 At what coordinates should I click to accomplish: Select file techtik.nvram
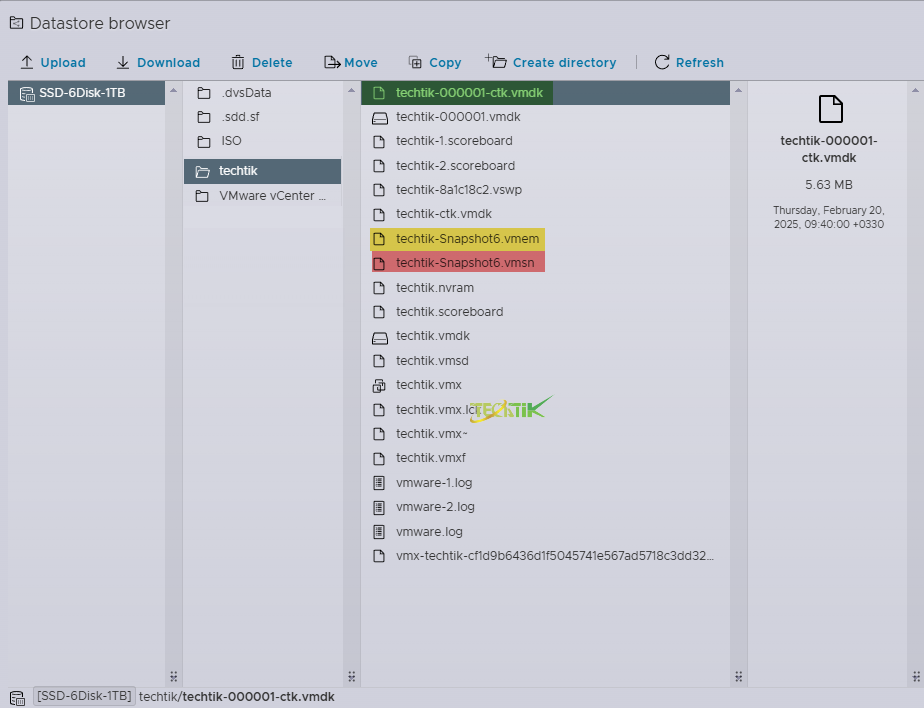click(435, 288)
